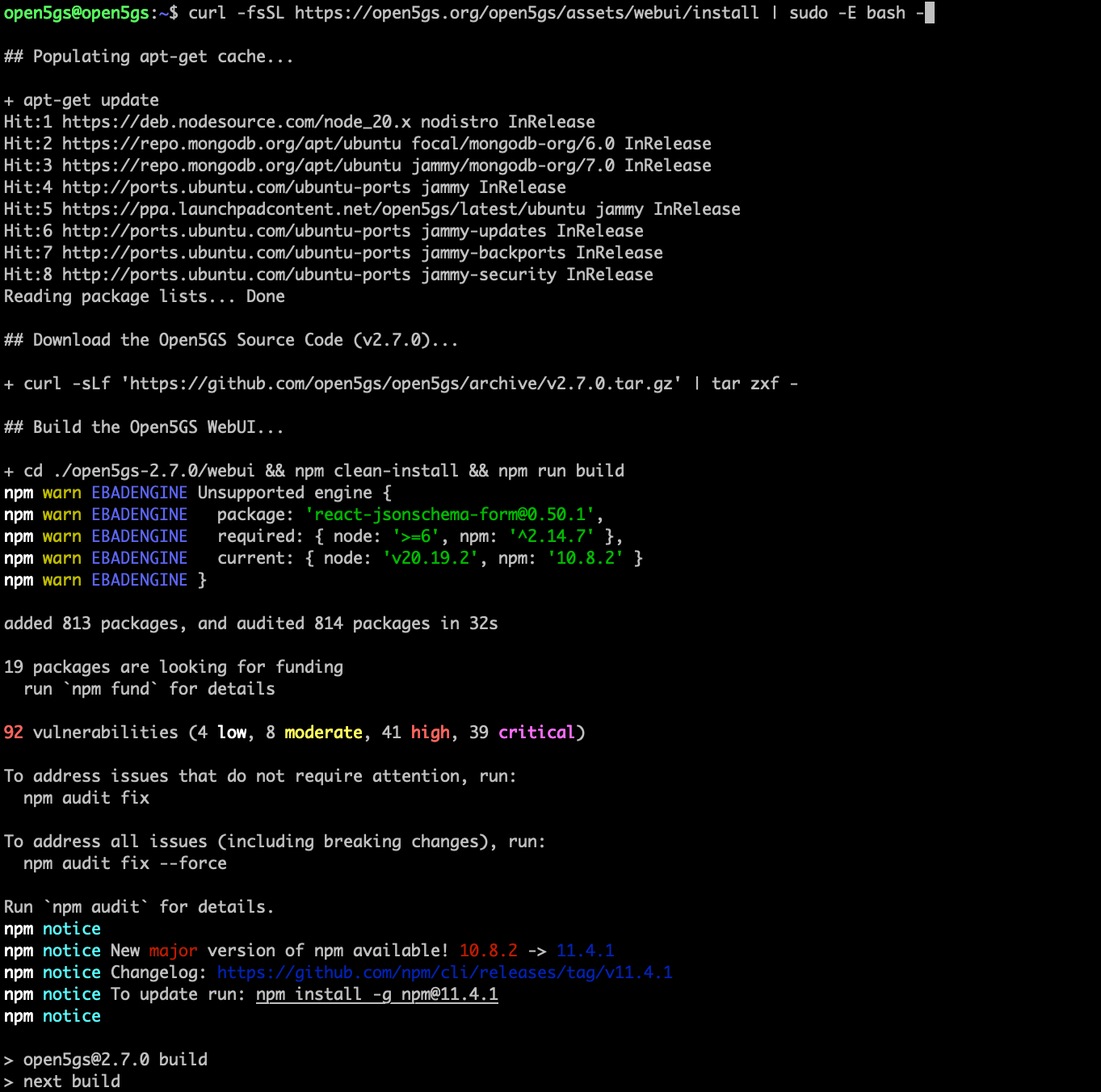Click the ppa.launchpadcontent.net open5gs URL
Screen dimensions: 1101x1092
pos(324,209)
